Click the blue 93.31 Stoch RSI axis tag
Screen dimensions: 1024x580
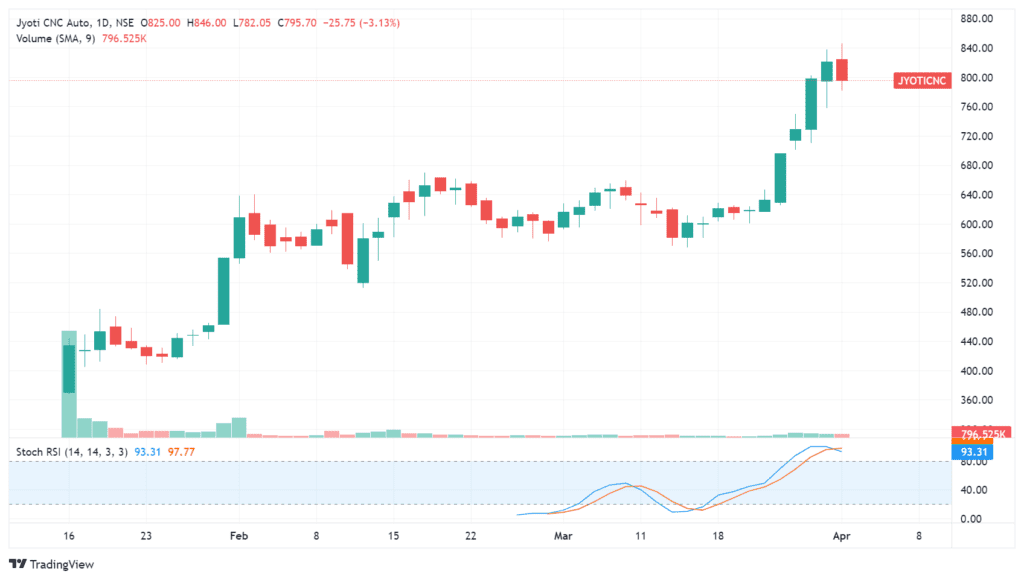(x=972, y=452)
